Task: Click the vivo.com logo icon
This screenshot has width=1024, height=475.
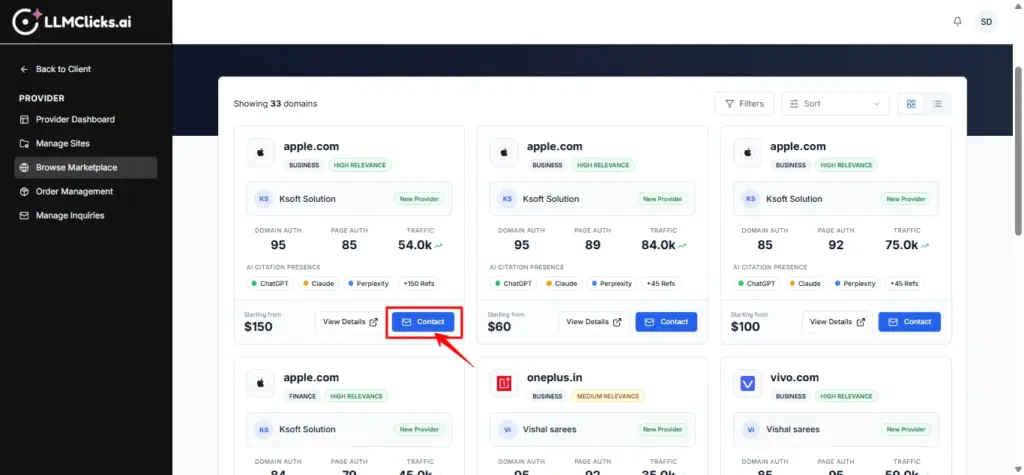Action: [747, 384]
